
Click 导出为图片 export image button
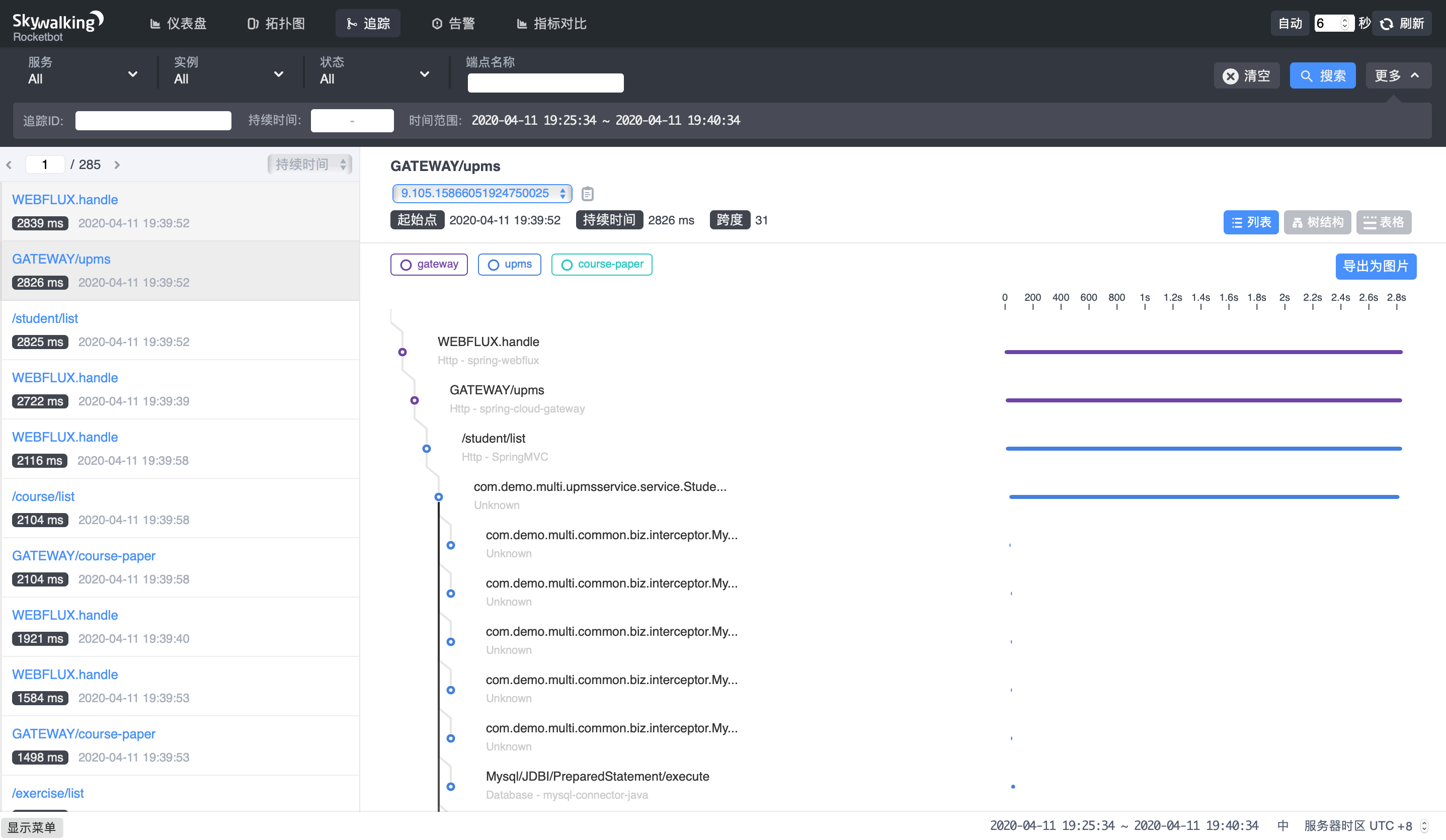click(x=1375, y=266)
